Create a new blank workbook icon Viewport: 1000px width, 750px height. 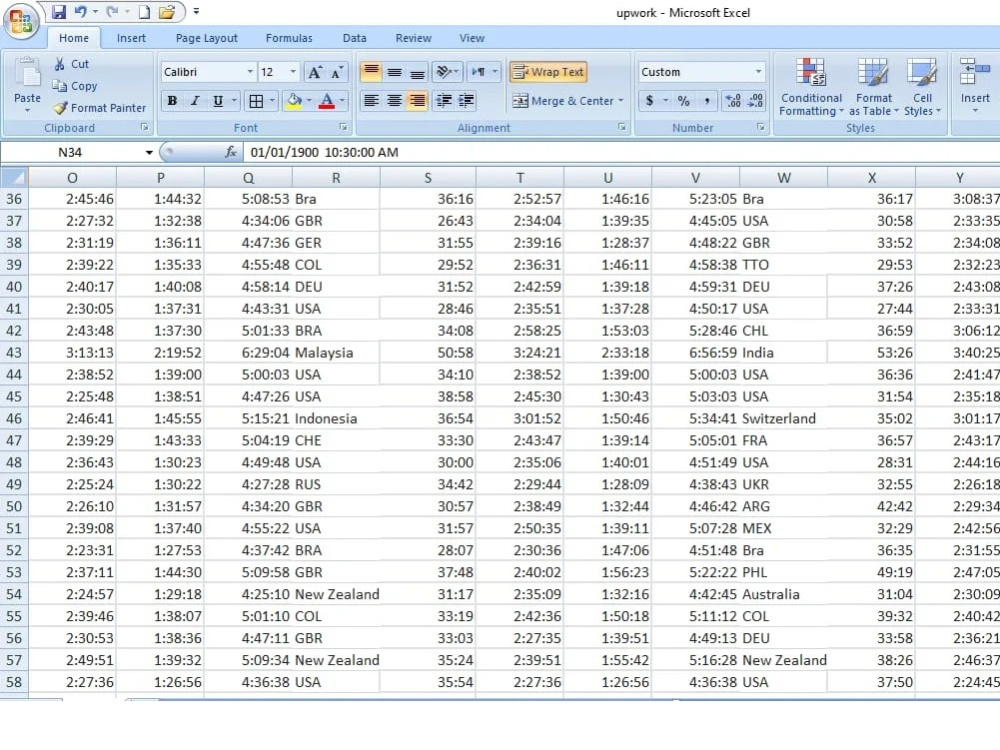pyautogui.click(x=144, y=11)
